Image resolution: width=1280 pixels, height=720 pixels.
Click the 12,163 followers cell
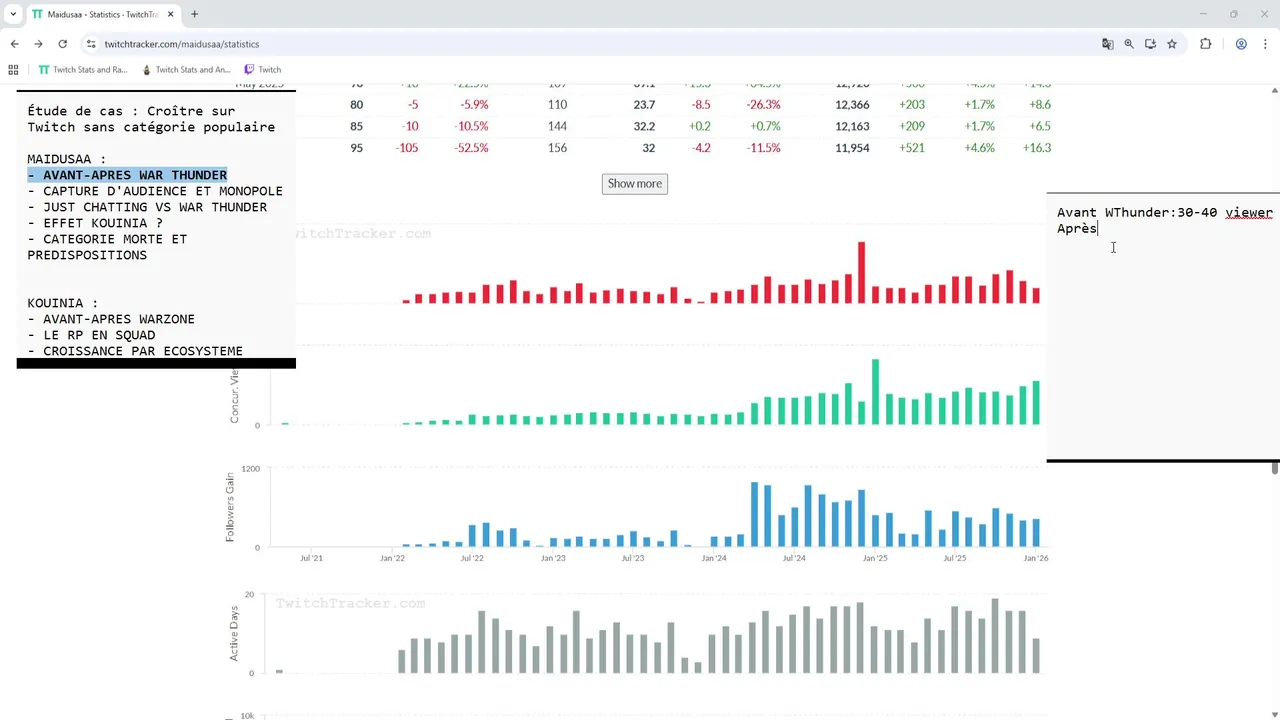tap(853, 126)
